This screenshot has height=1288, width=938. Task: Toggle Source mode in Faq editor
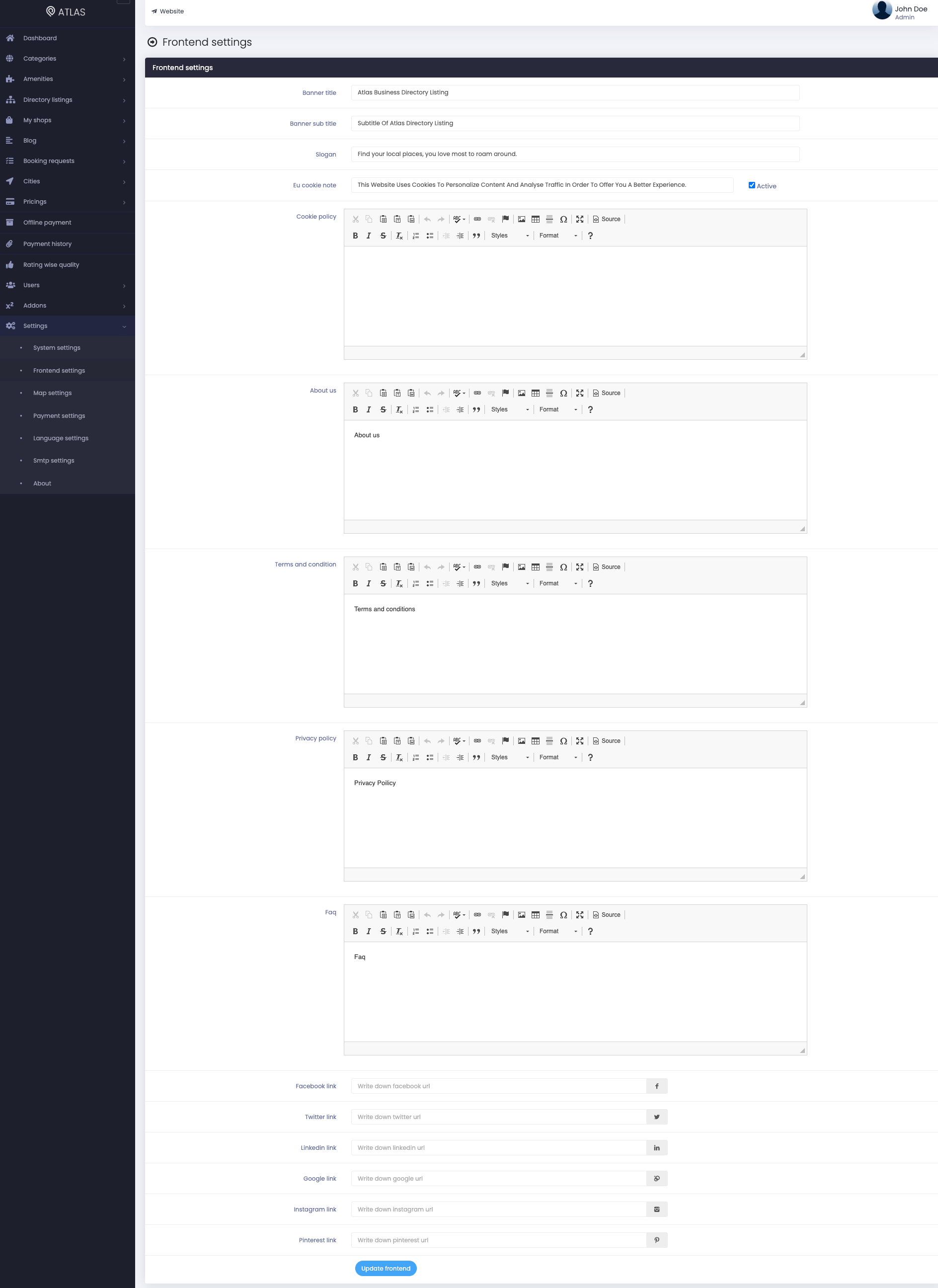607,915
